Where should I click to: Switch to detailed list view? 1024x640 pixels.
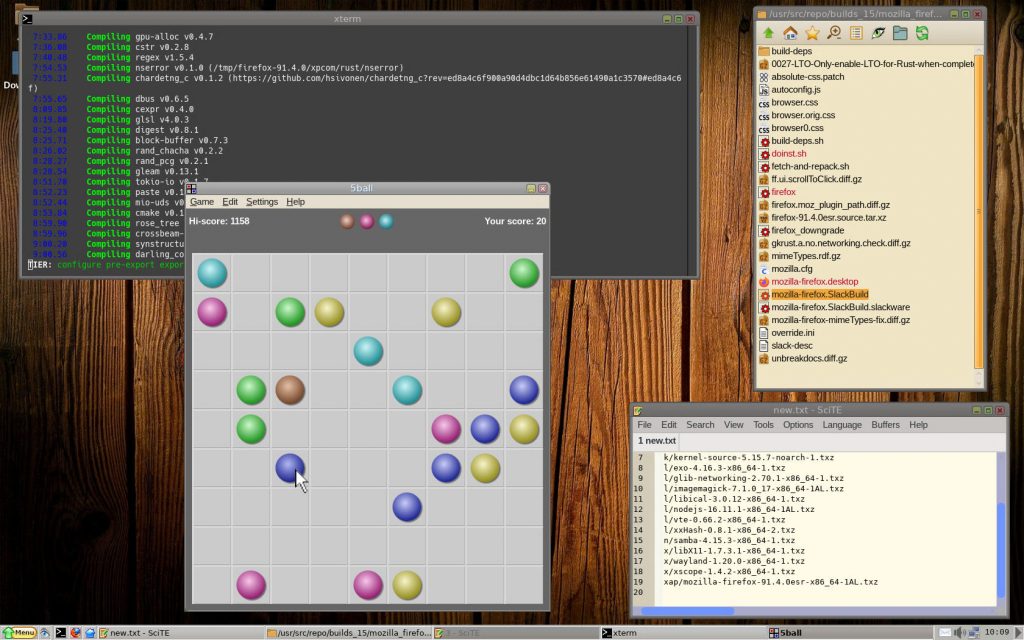[856, 33]
